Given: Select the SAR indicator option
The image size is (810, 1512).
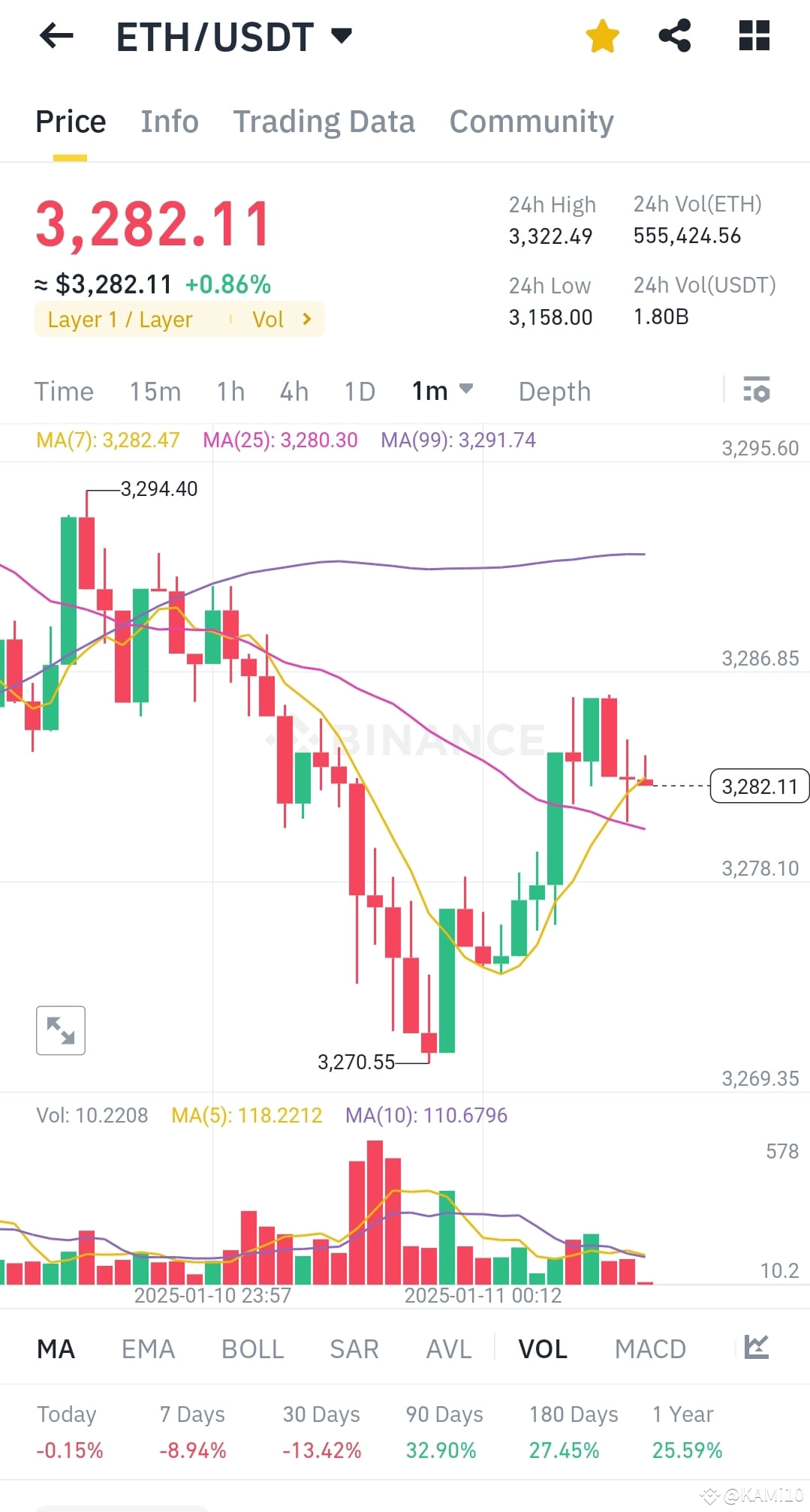Looking at the screenshot, I should [x=353, y=1348].
